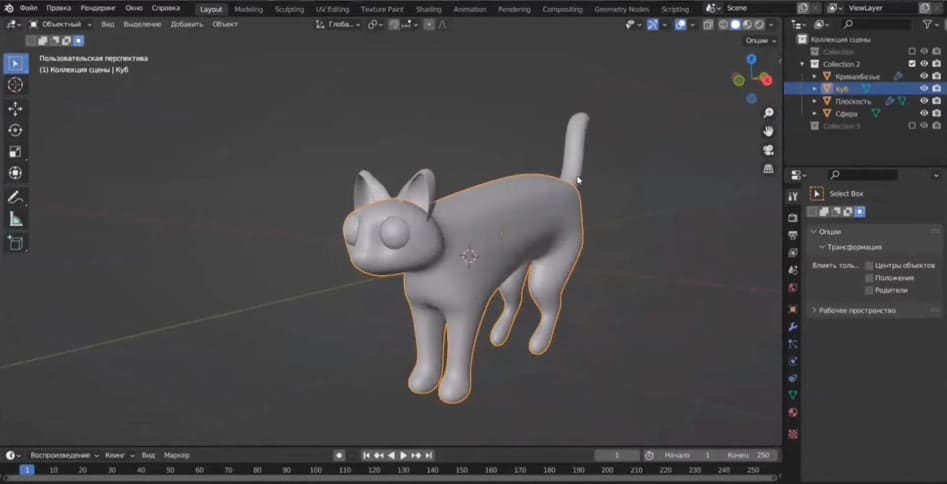
Task: Switch perspective/orthographic with the grid icon
Action: pos(768,169)
